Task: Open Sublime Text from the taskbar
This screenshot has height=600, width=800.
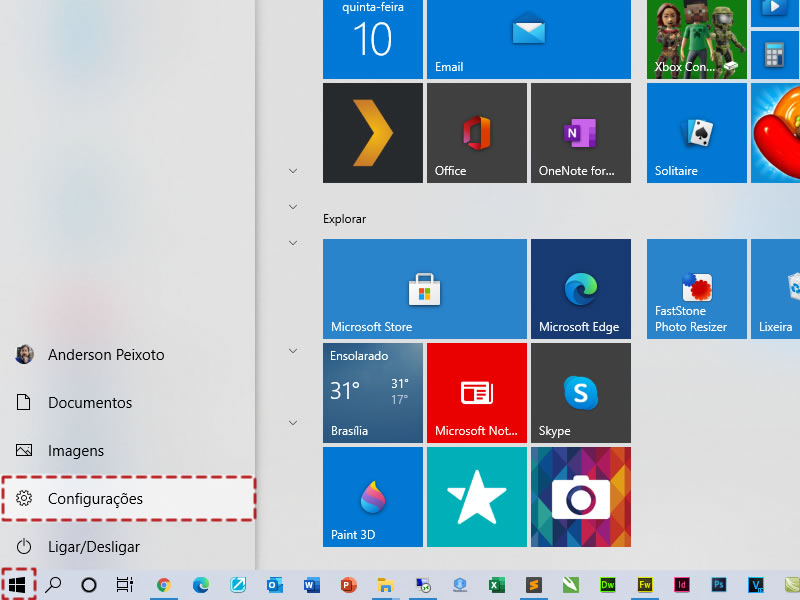Action: tap(534, 585)
